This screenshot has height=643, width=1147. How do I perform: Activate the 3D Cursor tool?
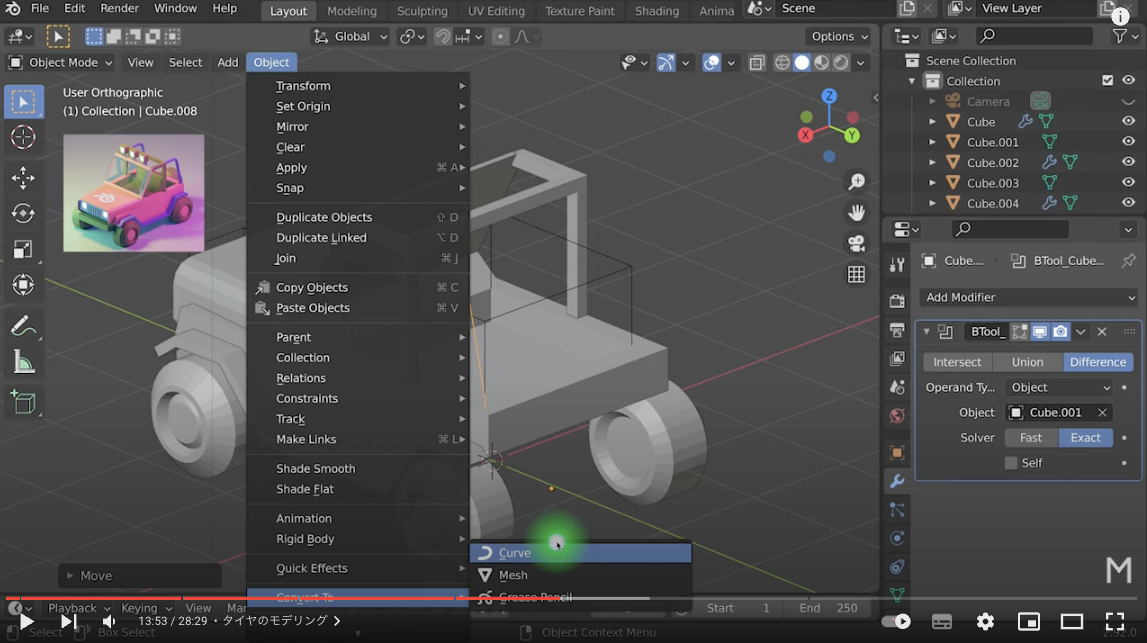point(23,137)
